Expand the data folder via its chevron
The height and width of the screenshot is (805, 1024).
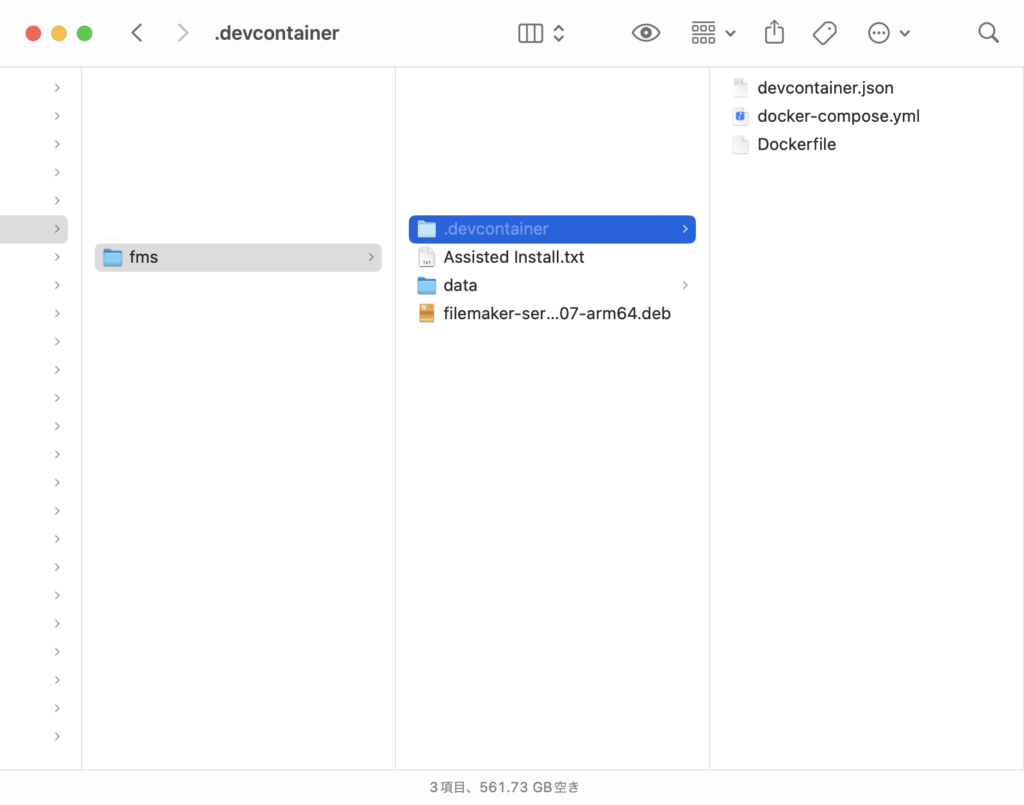coord(686,285)
